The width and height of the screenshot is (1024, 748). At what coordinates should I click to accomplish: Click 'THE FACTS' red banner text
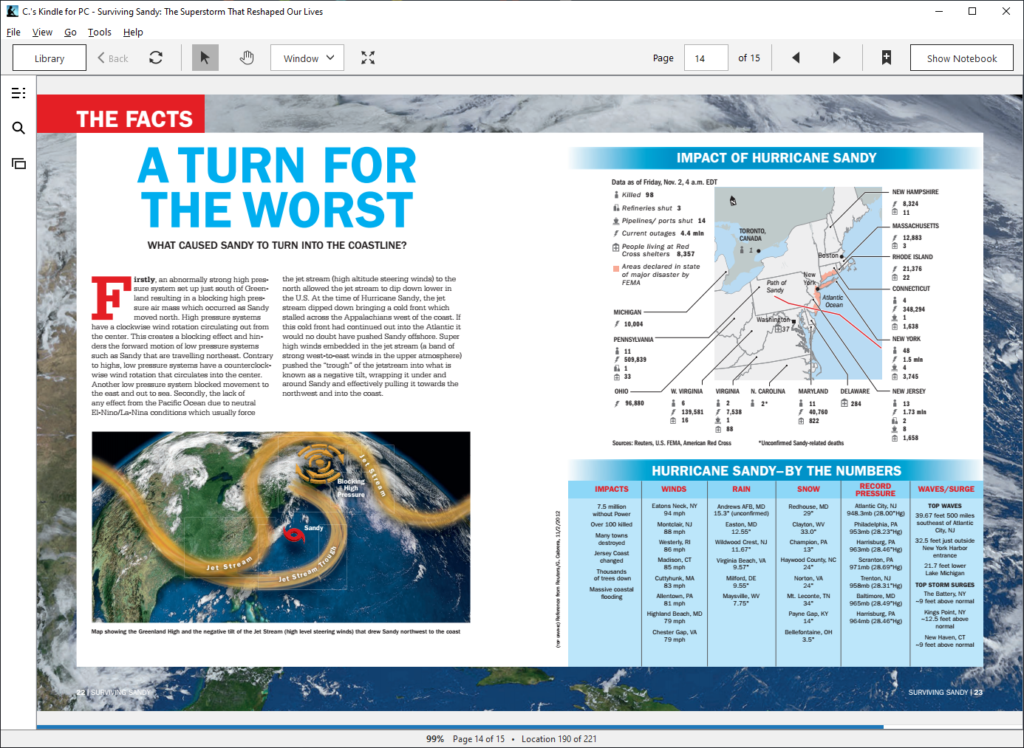pyautogui.click(x=134, y=119)
